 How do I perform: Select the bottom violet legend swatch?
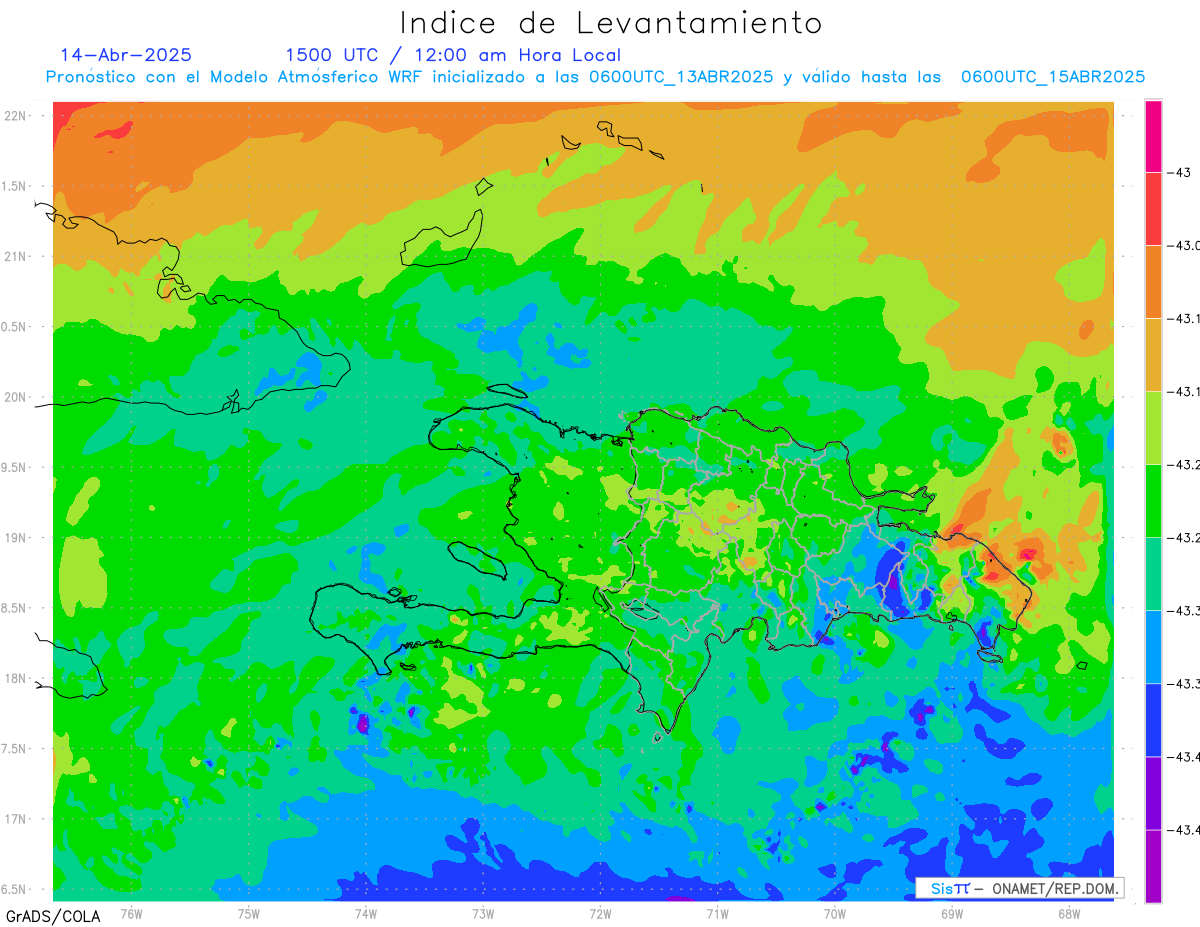pos(1153,866)
